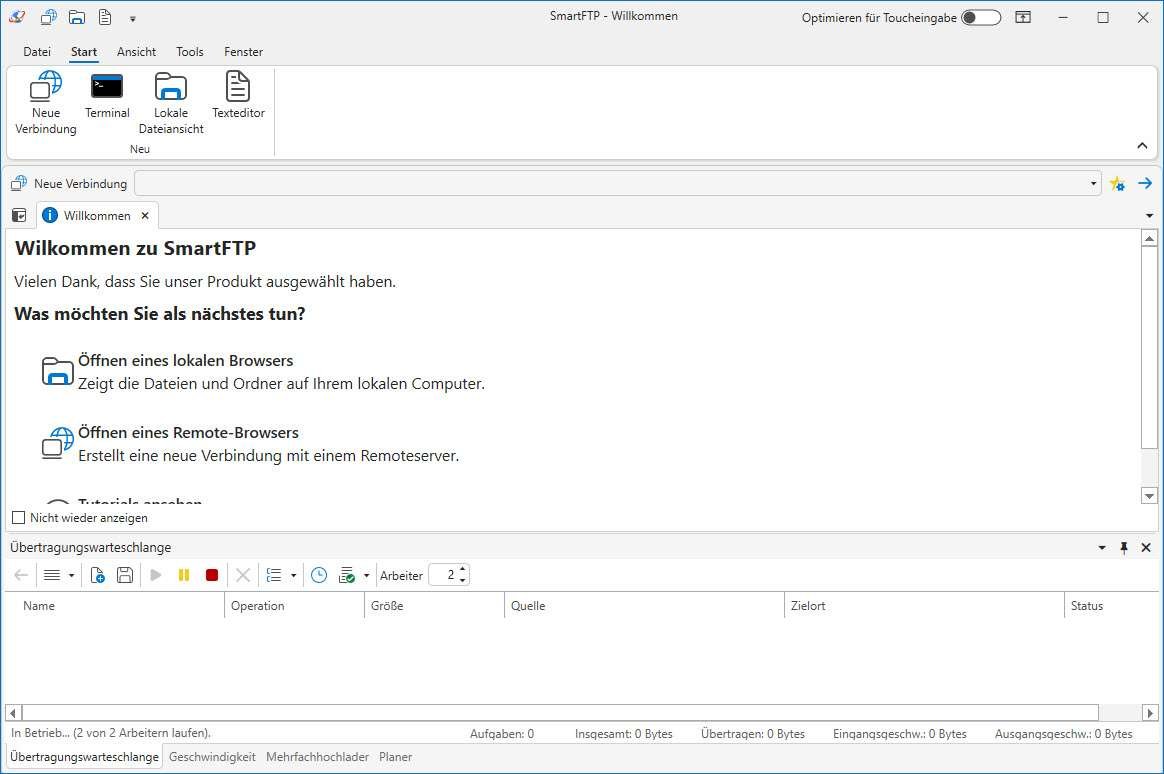Pin the Übertragungswarteschlange panel

1124,547
